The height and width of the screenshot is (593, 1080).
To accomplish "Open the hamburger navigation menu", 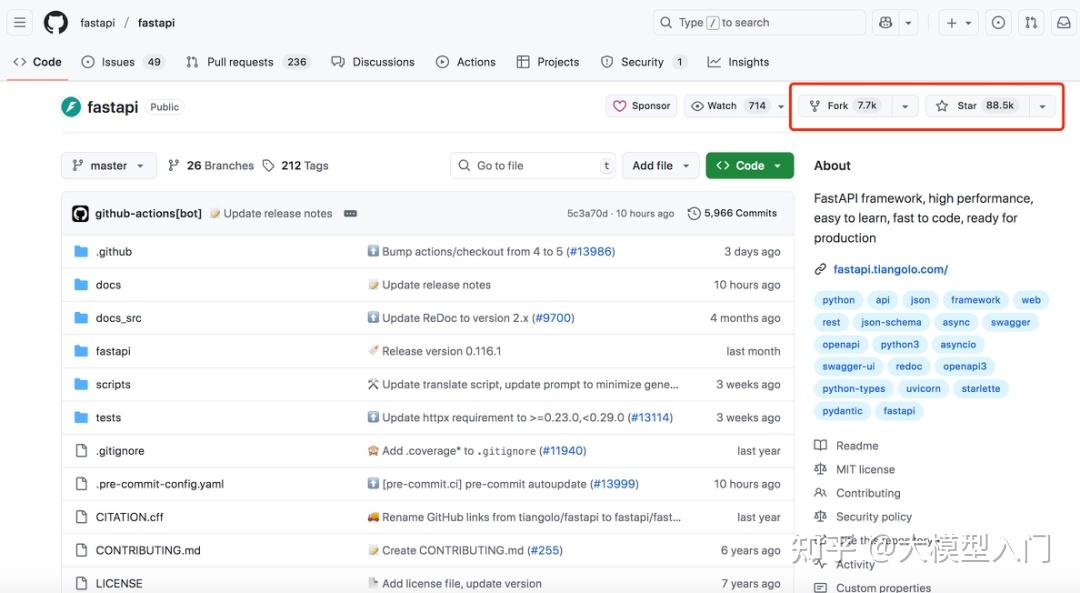I will tap(20, 23).
